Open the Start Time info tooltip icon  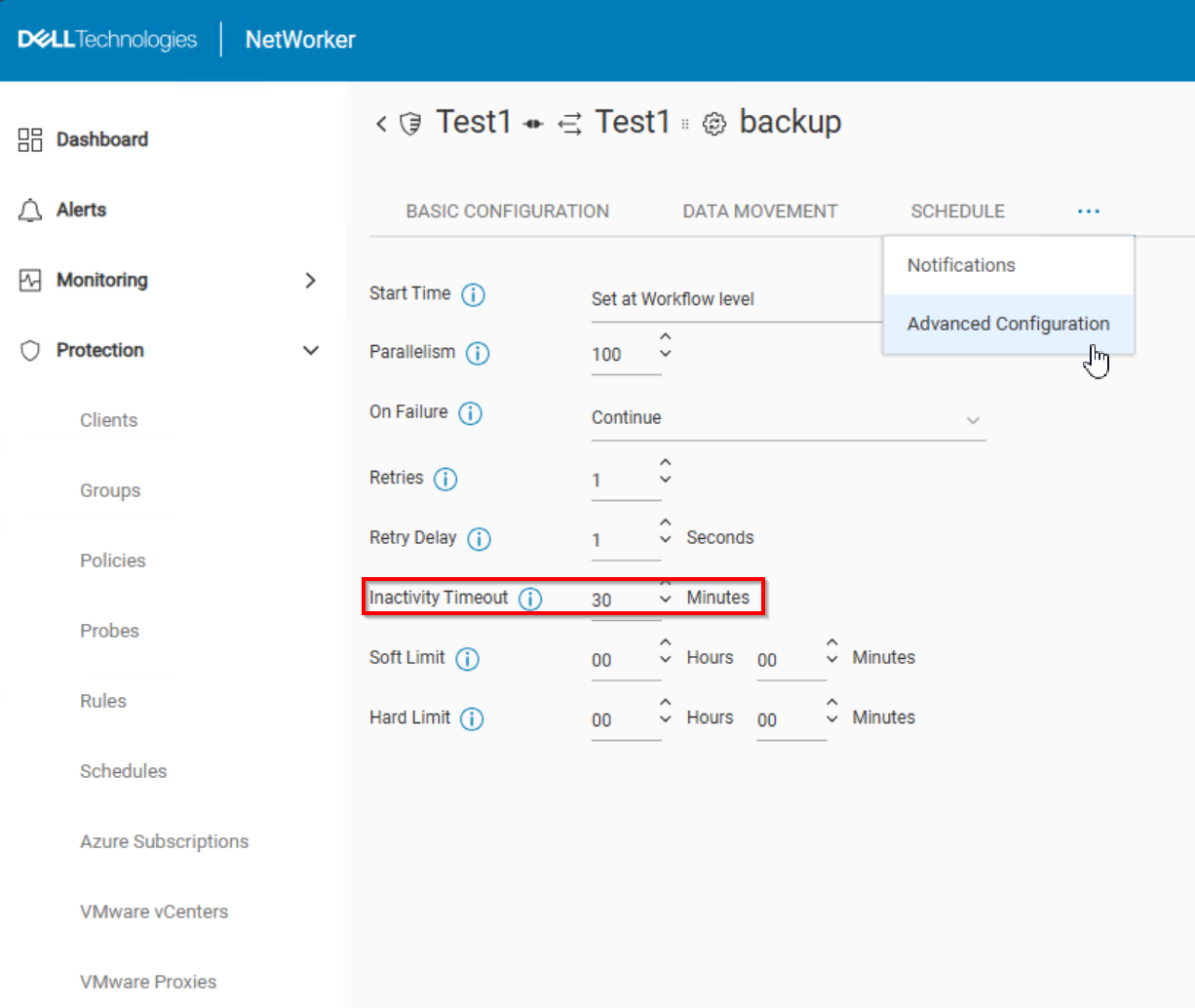pyautogui.click(x=474, y=294)
